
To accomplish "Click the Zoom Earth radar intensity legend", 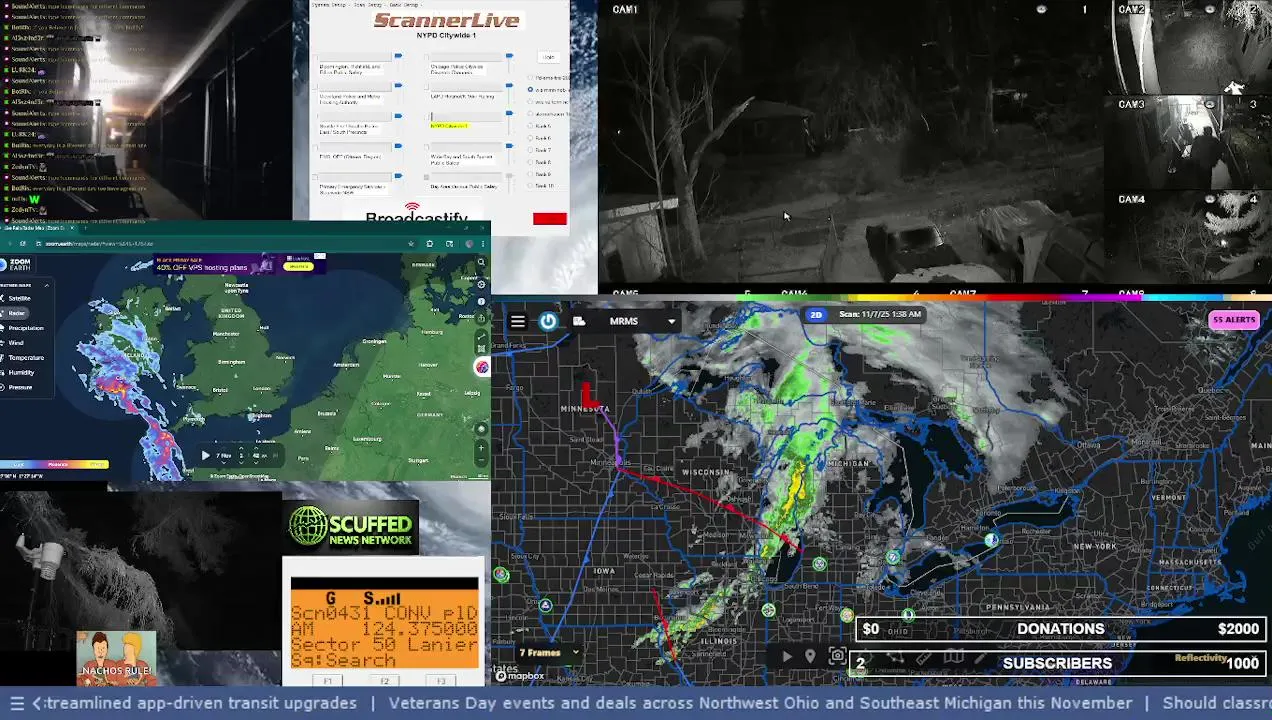I will pos(54,464).
